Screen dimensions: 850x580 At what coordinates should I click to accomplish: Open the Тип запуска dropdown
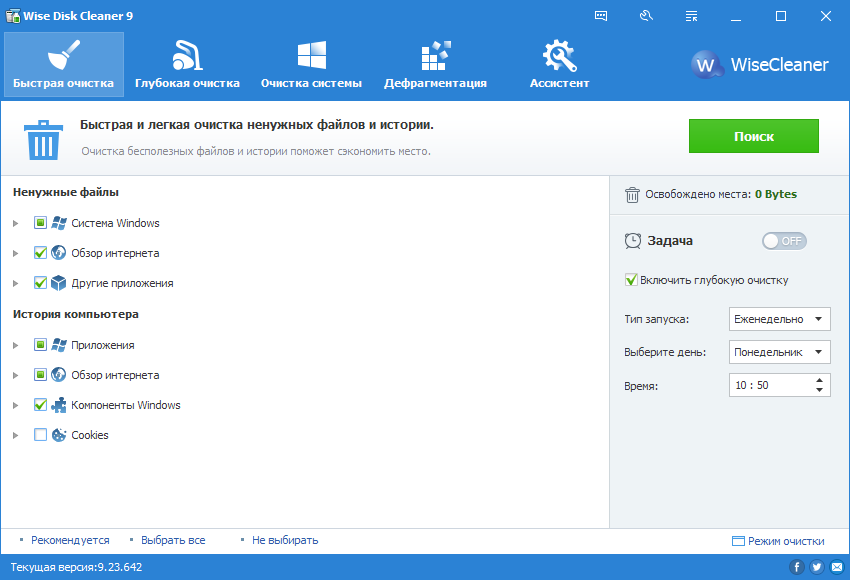click(780, 319)
